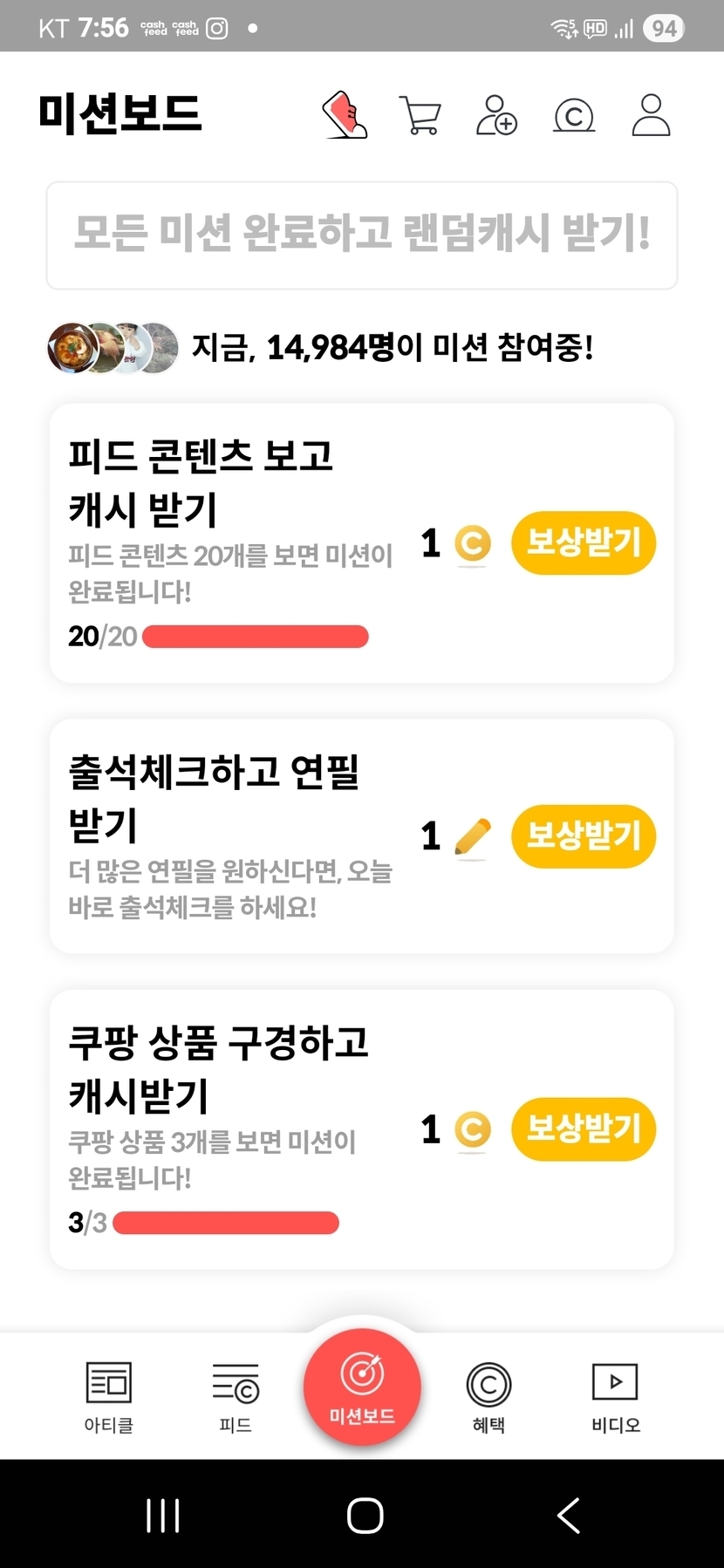Open the cash coin icon in header
Screen dimensions: 724x1568
pyautogui.click(x=574, y=115)
